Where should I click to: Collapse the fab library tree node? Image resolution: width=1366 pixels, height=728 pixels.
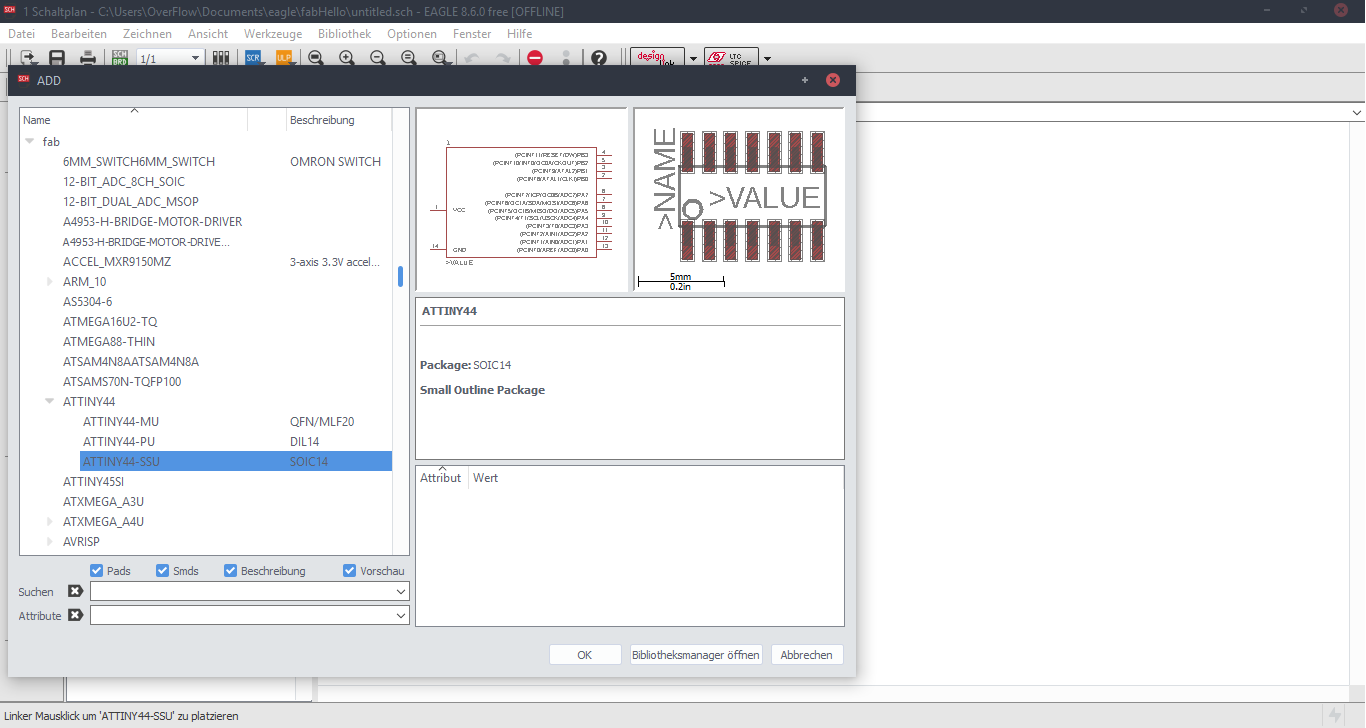[30, 142]
